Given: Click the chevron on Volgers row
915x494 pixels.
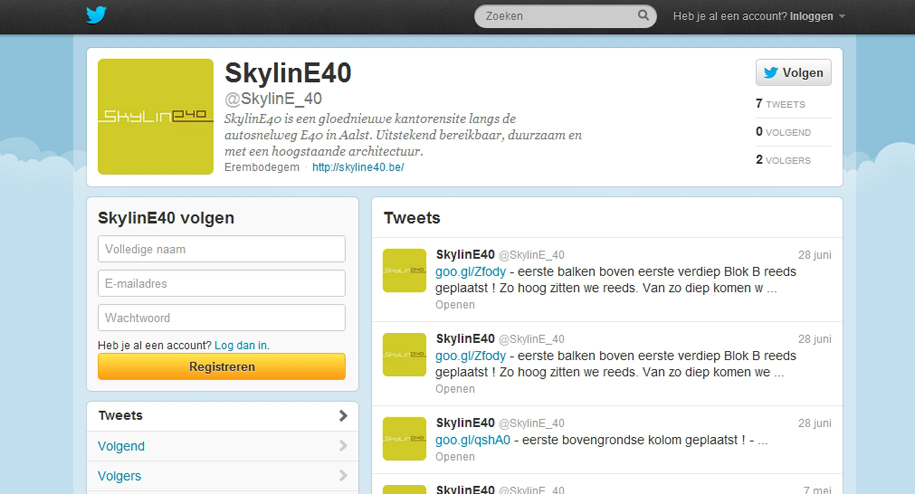Looking at the screenshot, I should point(343,476).
